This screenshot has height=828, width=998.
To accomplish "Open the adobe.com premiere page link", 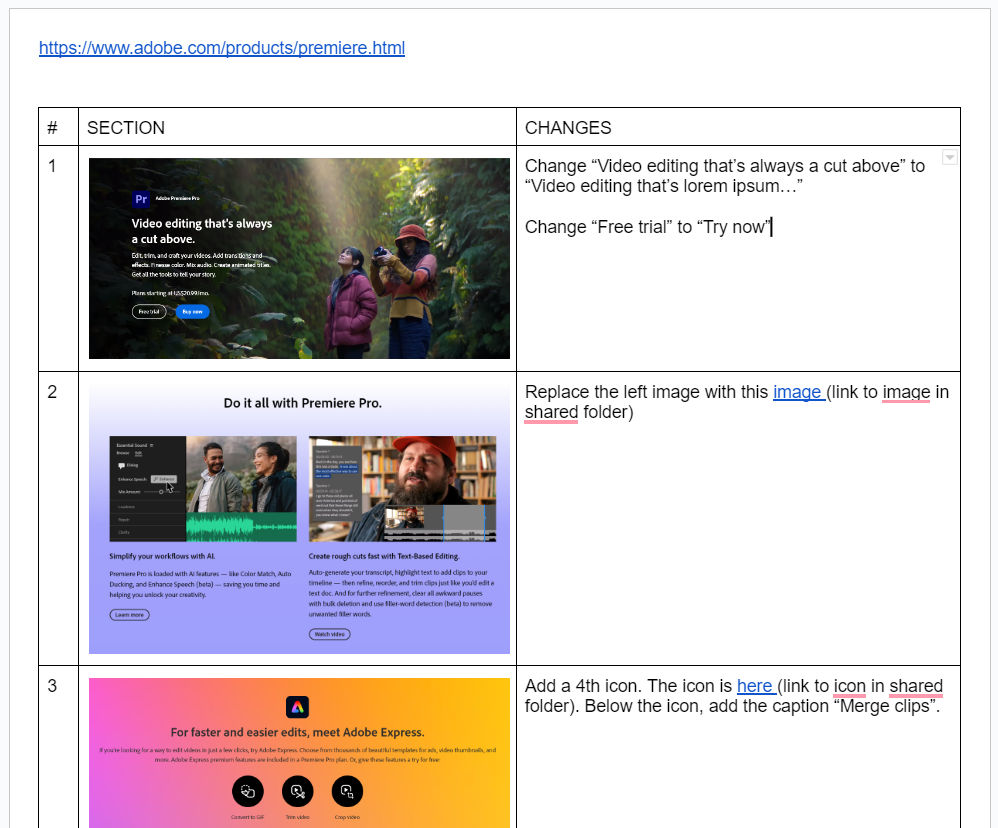I will point(222,48).
